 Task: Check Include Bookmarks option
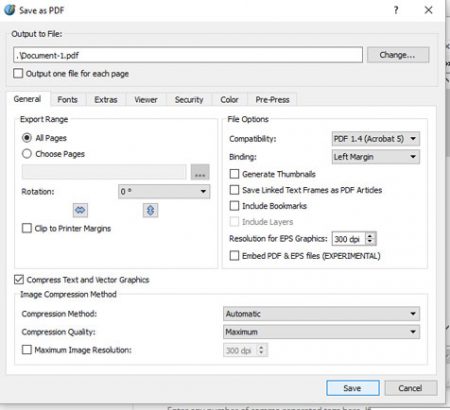pos(234,206)
